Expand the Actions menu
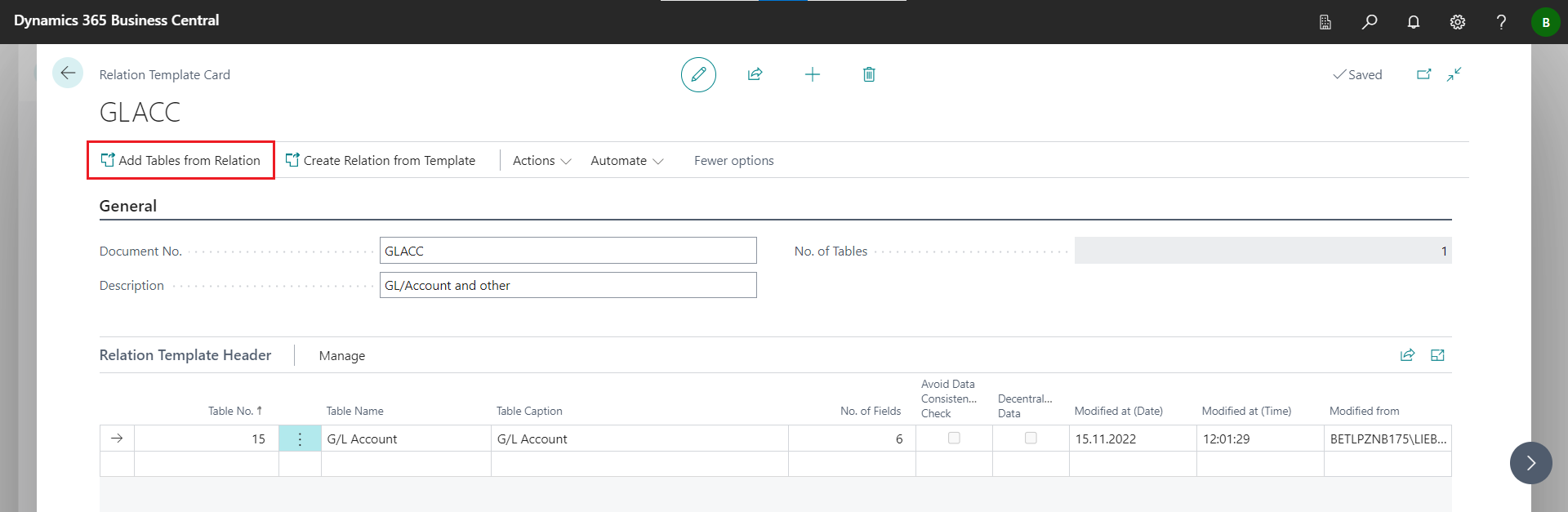 (542, 161)
